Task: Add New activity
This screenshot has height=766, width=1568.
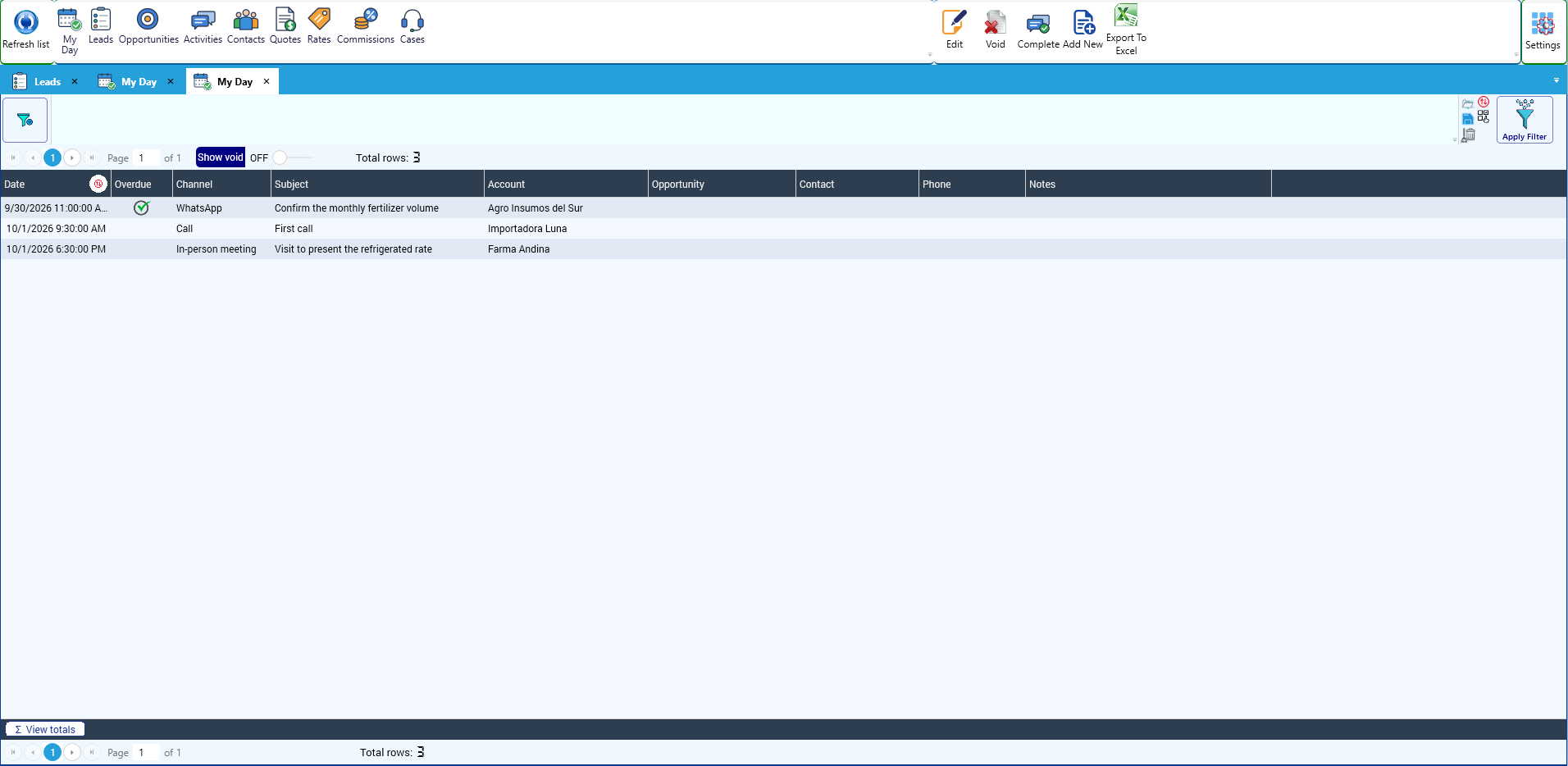Action: click(x=1083, y=30)
